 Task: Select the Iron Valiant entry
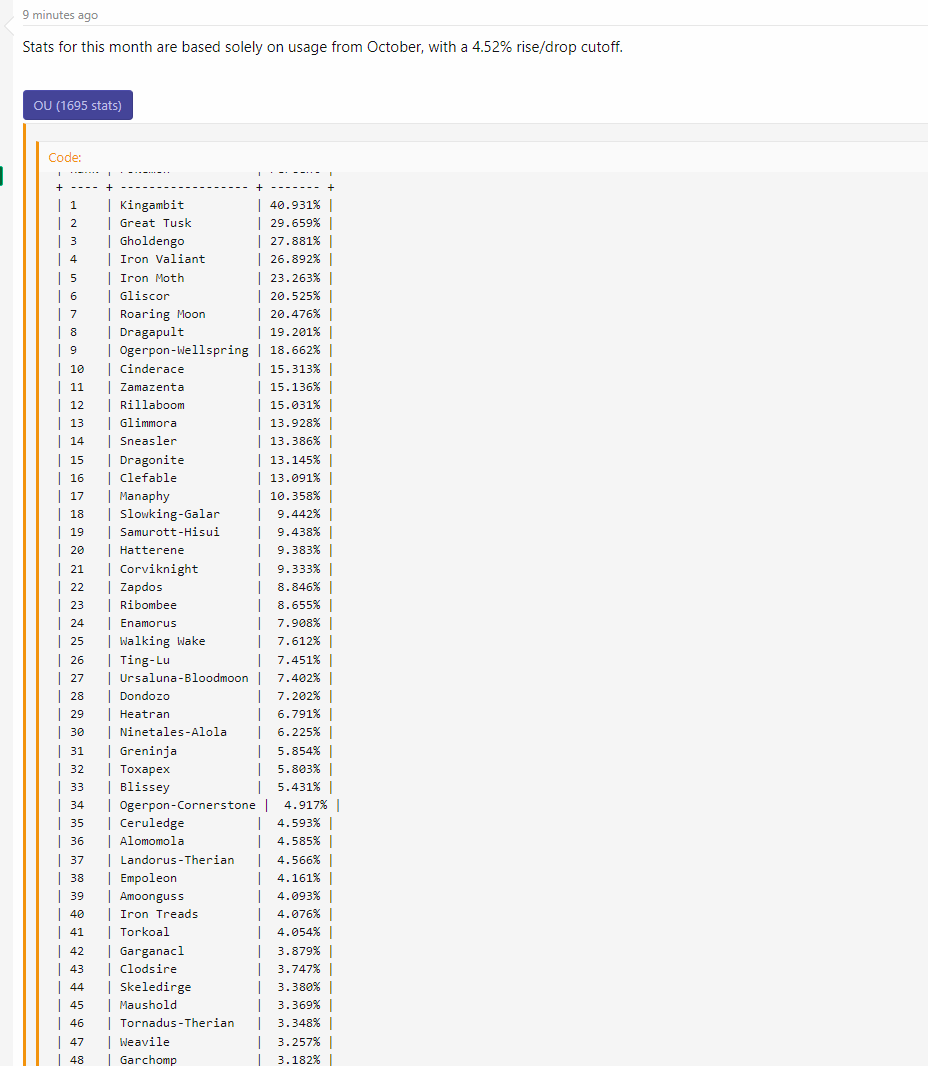(x=162, y=259)
